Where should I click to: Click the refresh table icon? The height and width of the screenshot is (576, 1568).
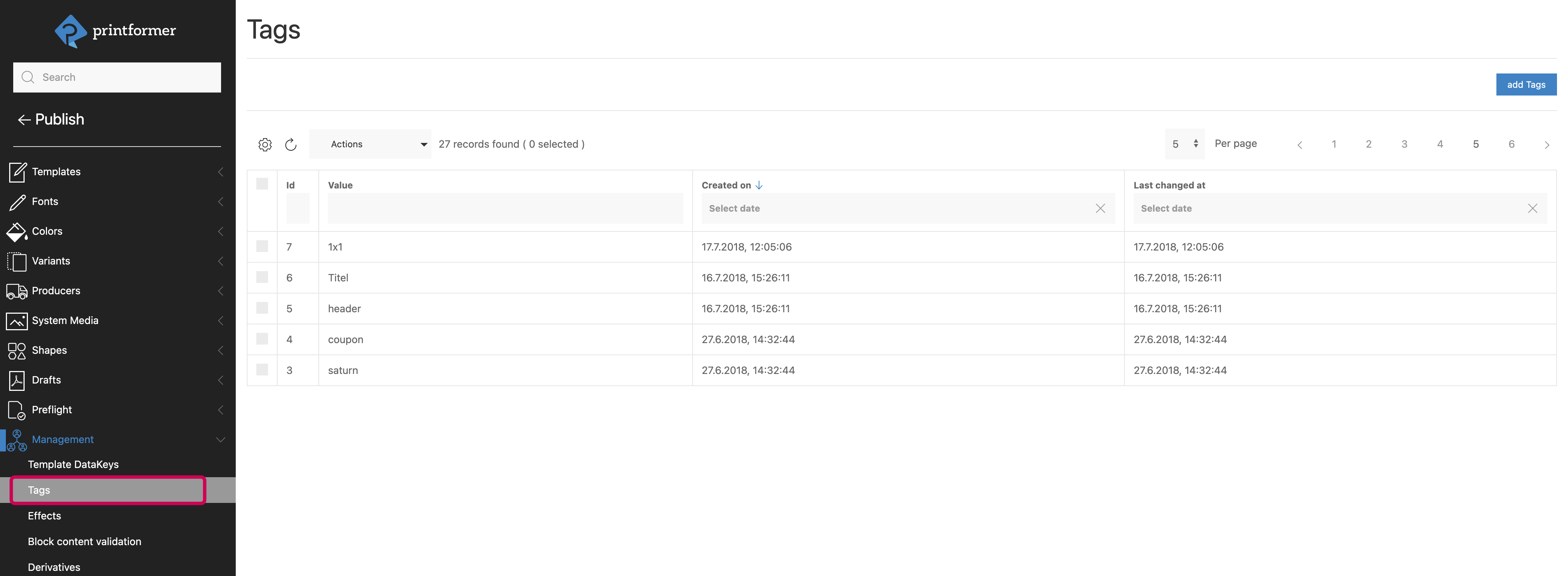(x=291, y=144)
